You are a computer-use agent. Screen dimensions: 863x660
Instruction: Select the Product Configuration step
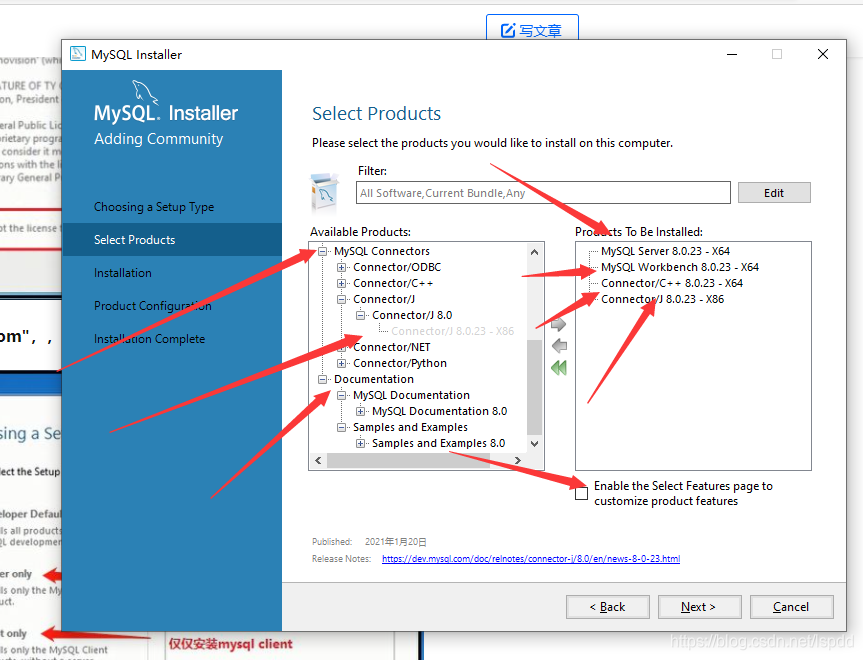tap(152, 306)
